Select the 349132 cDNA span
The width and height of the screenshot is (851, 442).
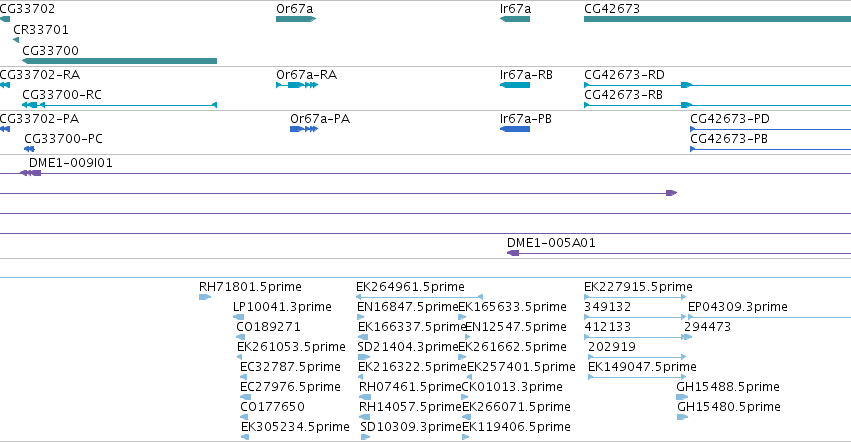(x=636, y=317)
